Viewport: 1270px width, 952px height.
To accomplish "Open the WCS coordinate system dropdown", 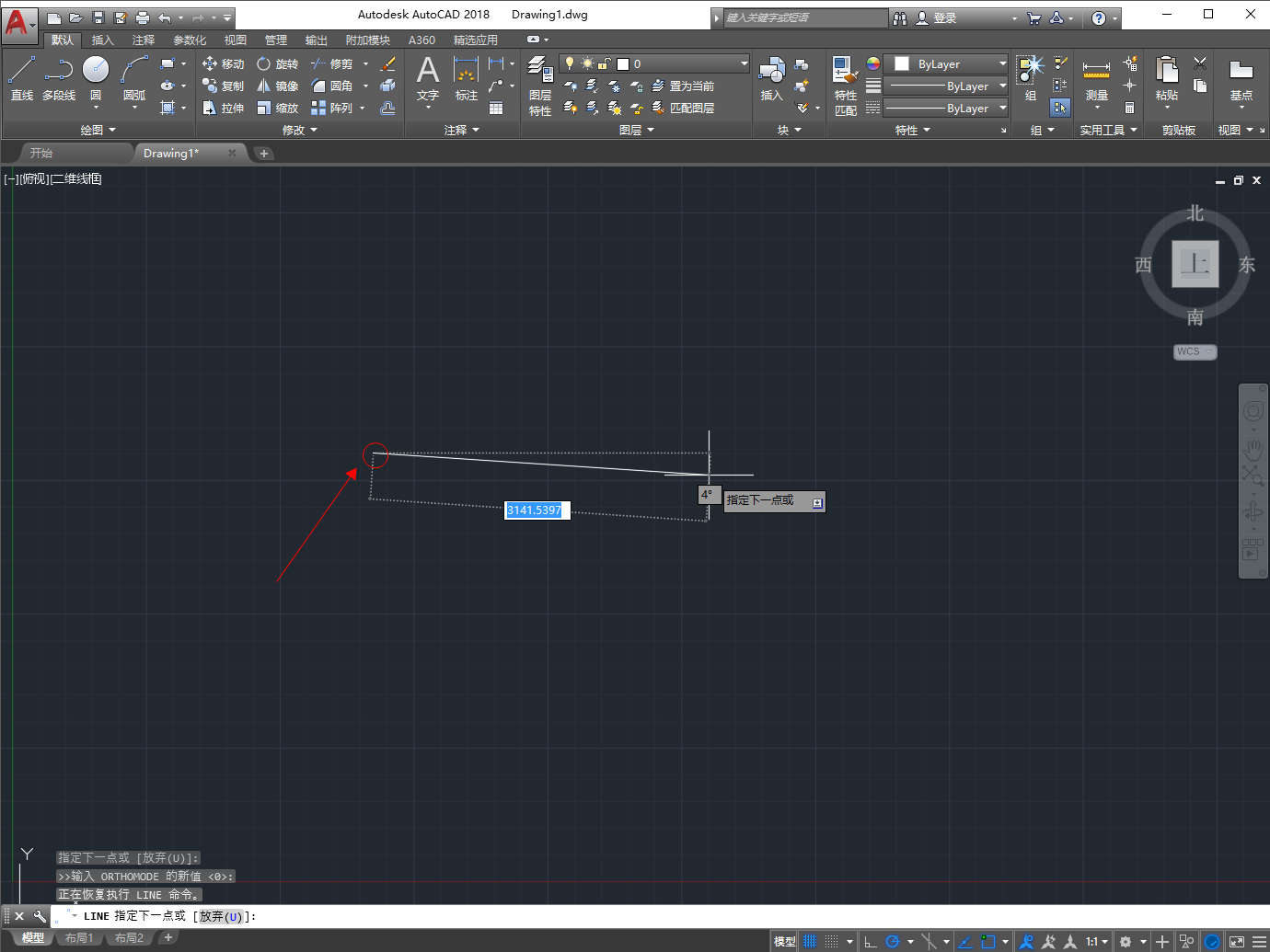I will 1195,351.
